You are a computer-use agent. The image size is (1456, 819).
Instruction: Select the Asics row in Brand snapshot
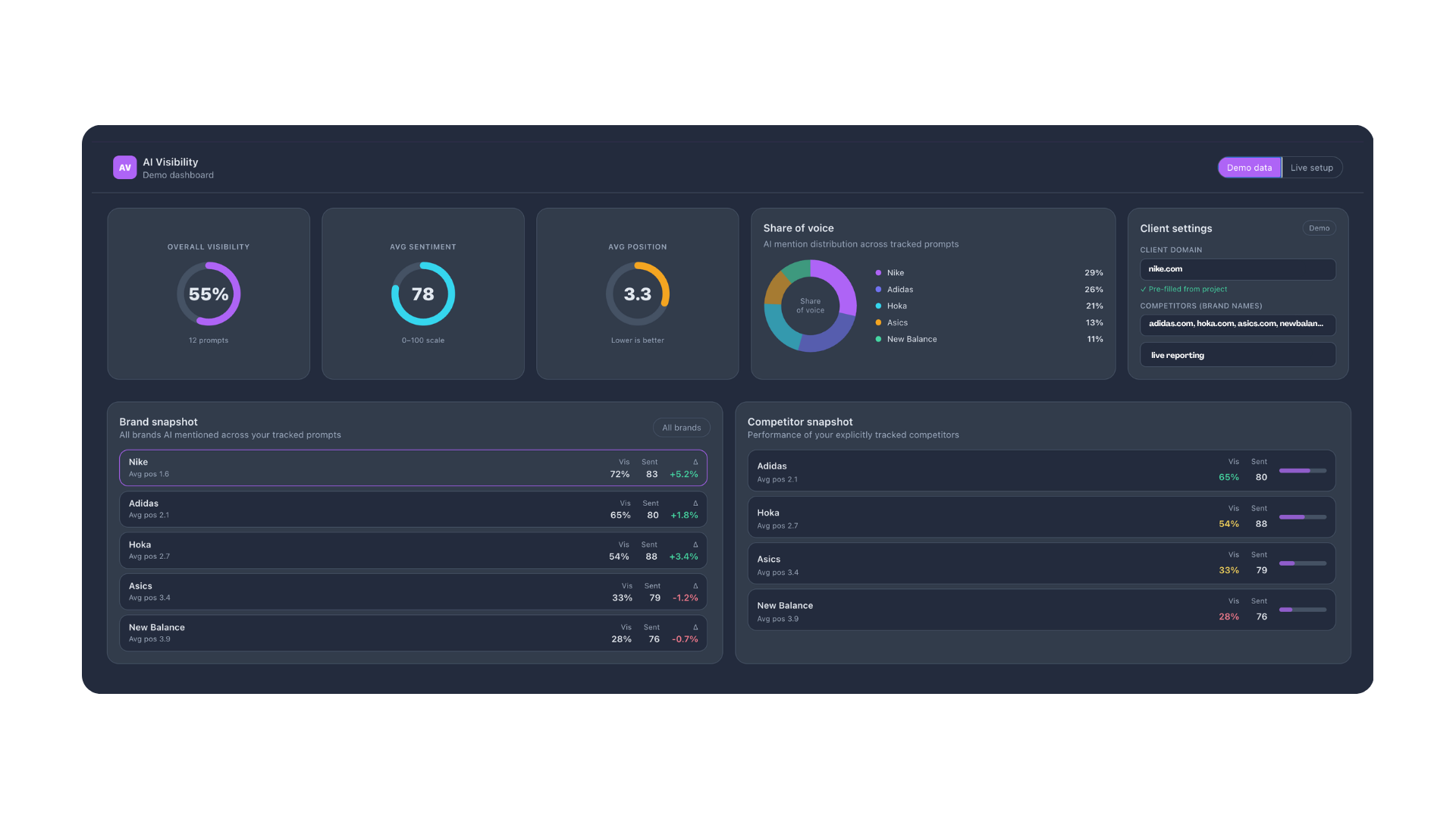(413, 592)
